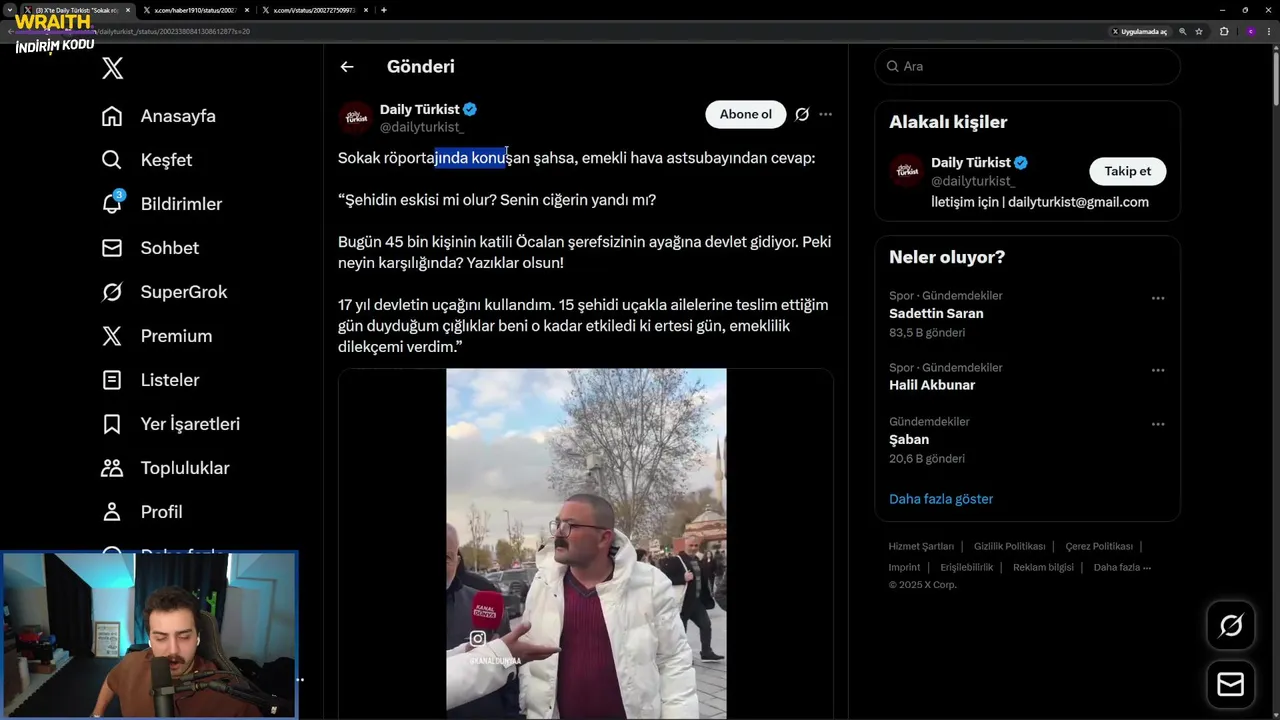Click the Daily Türkist post avatar
The height and width of the screenshot is (720, 1280).
pyautogui.click(x=356, y=118)
